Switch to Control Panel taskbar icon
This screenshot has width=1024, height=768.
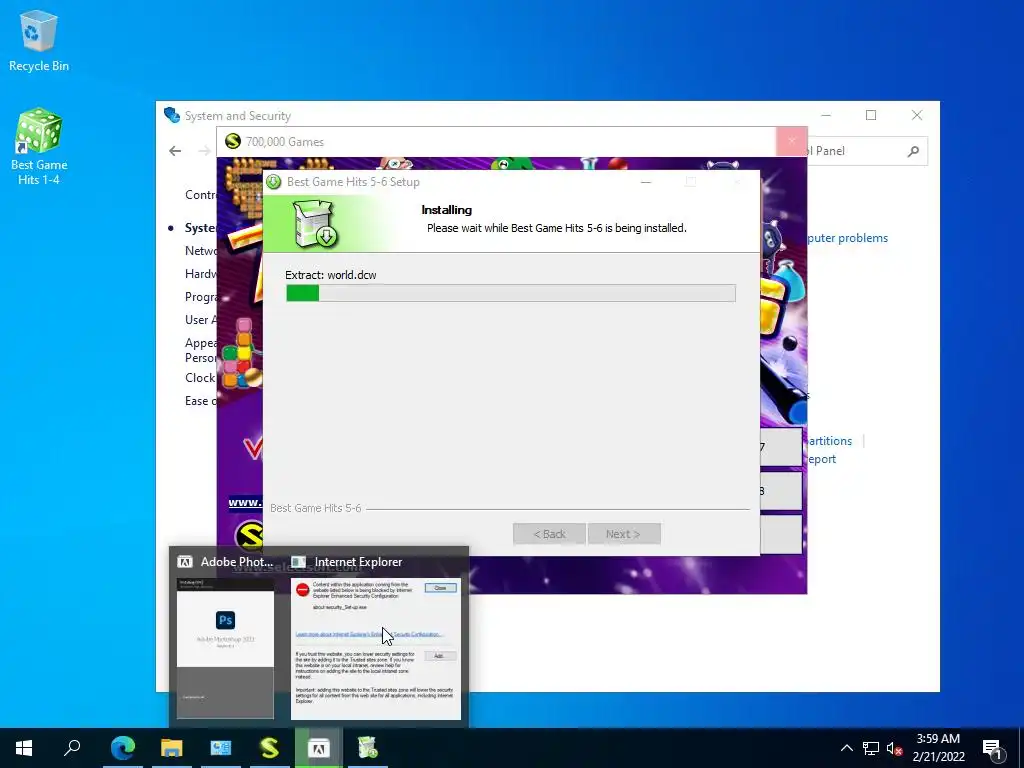pos(221,748)
